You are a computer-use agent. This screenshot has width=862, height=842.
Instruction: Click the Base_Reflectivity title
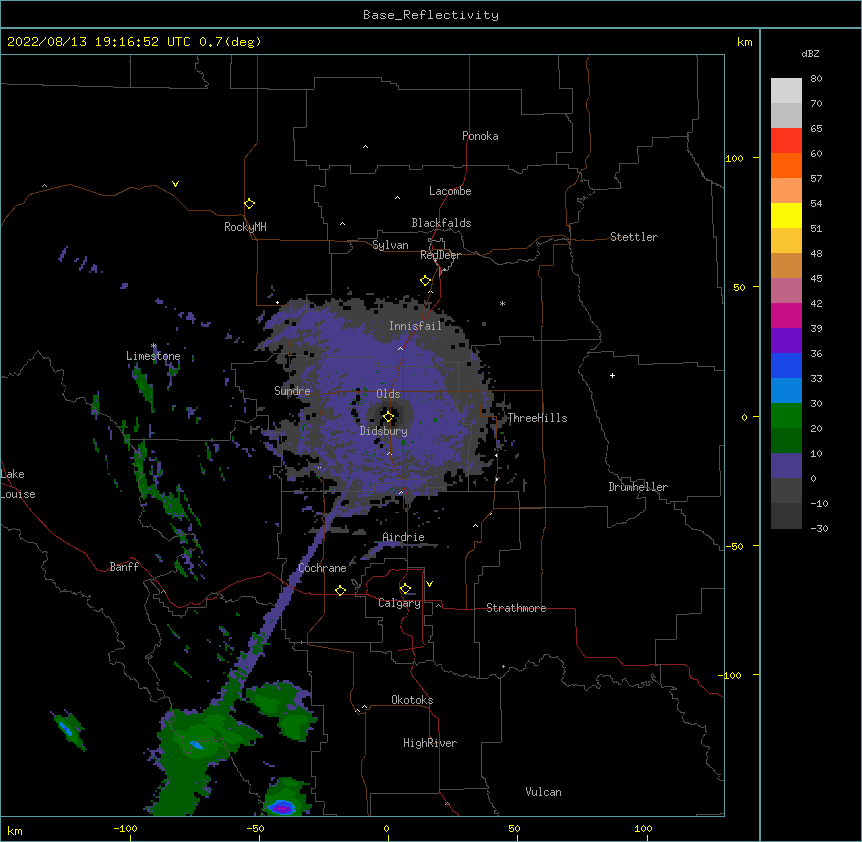[x=431, y=15]
